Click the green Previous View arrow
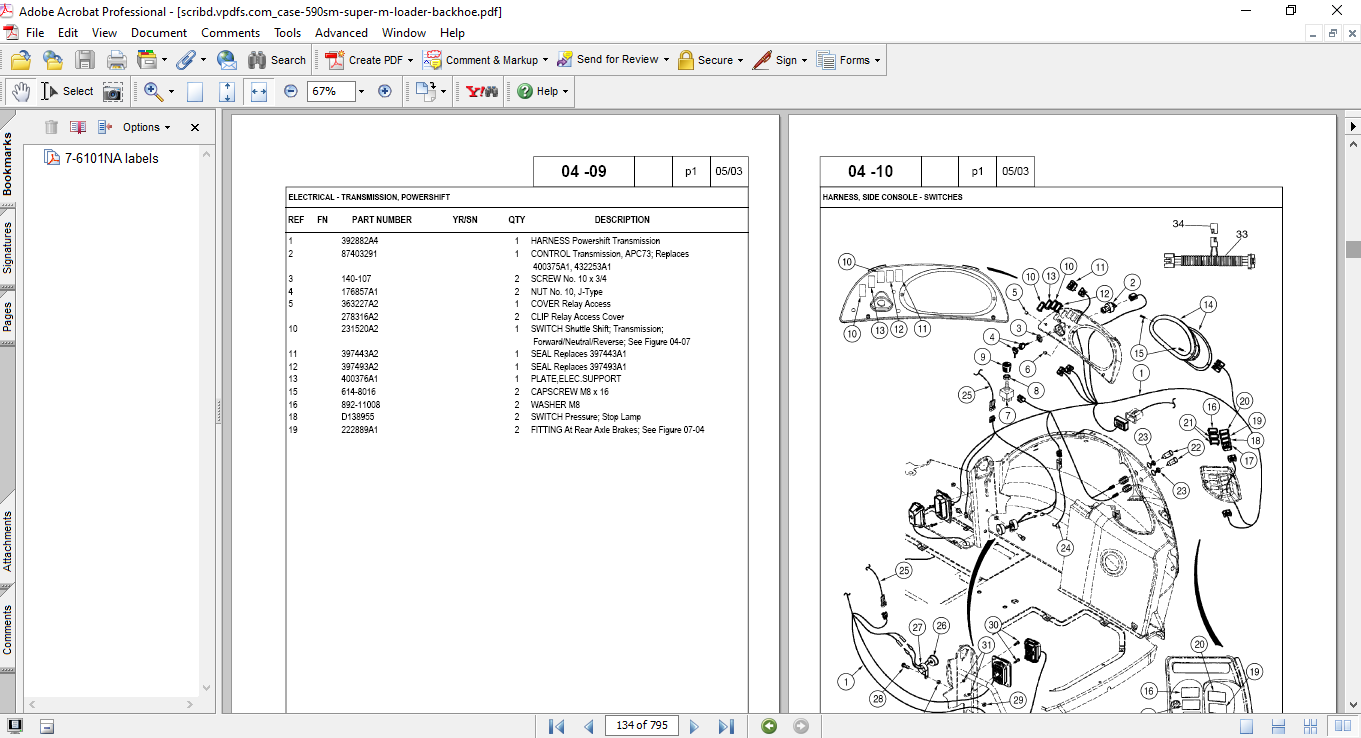The height and width of the screenshot is (738, 1361). 768,726
